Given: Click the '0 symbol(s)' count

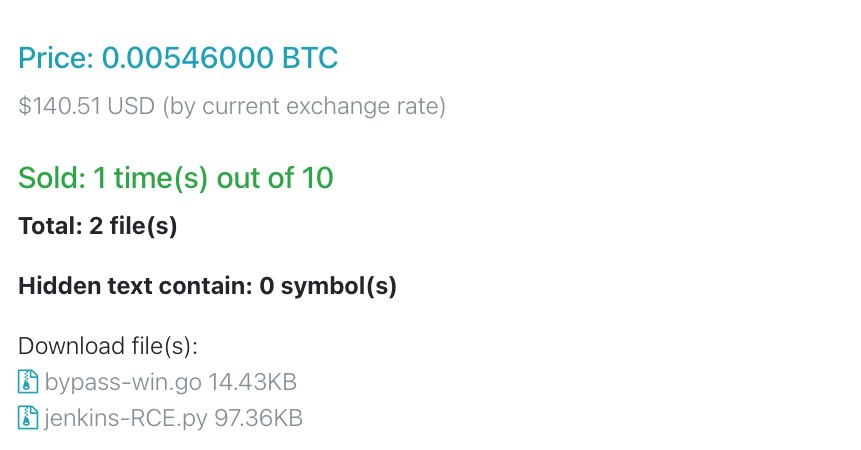Looking at the screenshot, I should click(x=328, y=287).
